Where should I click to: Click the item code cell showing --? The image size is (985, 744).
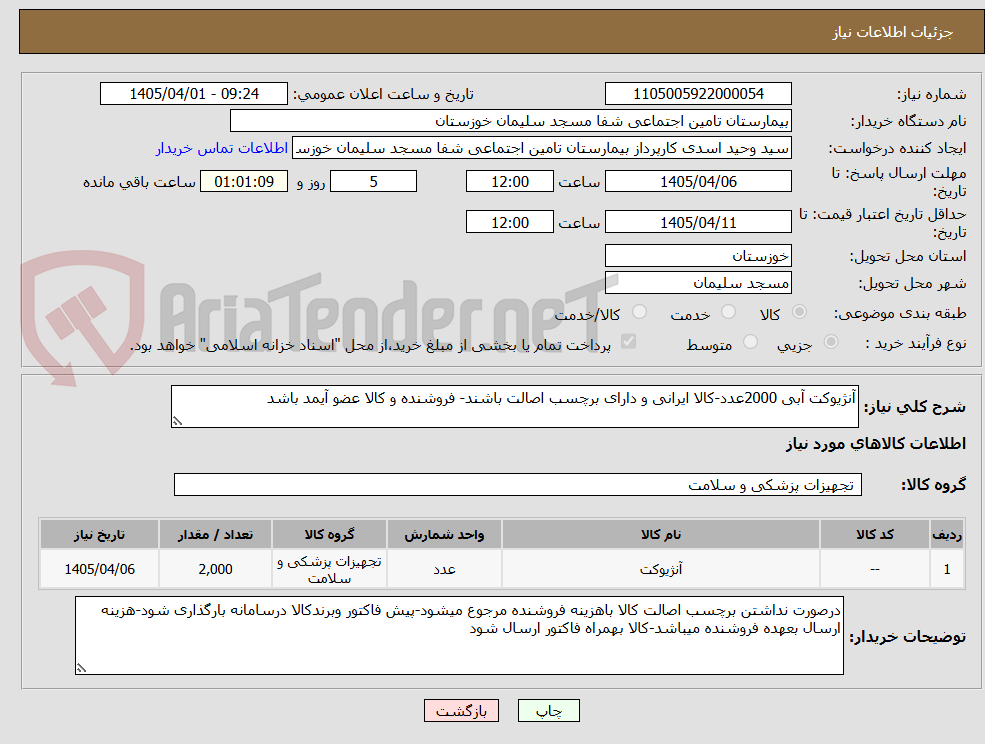click(x=874, y=569)
